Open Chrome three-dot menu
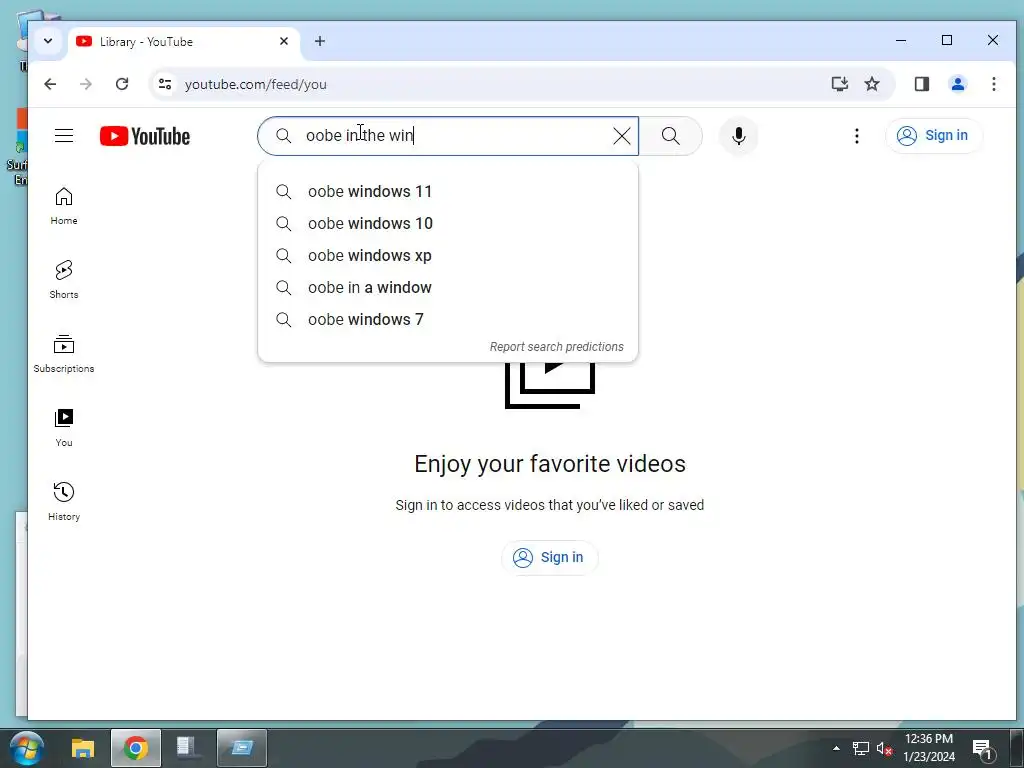 tap(993, 84)
